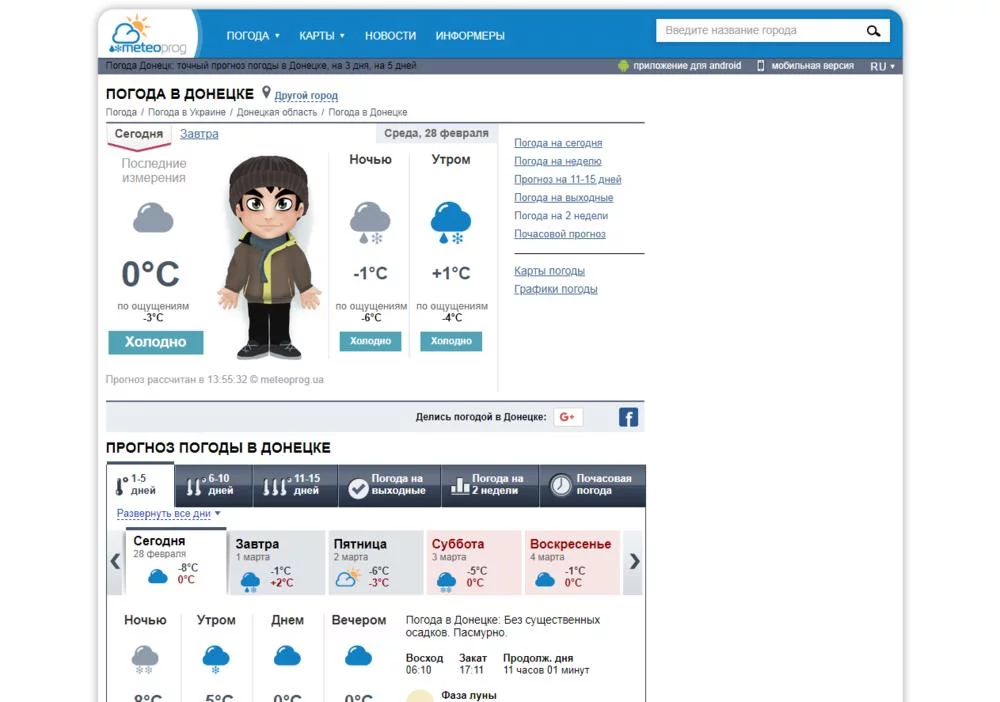Switch to the Завтра tab

(x=199, y=134)
